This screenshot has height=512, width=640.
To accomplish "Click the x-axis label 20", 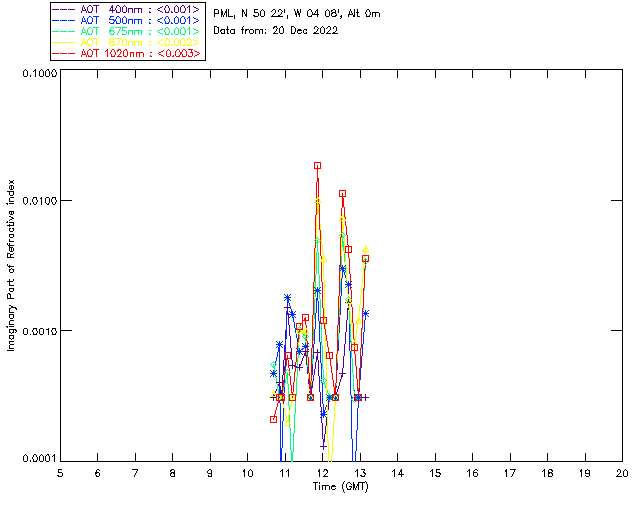I will pyautogui.click(x=622, y=473).
